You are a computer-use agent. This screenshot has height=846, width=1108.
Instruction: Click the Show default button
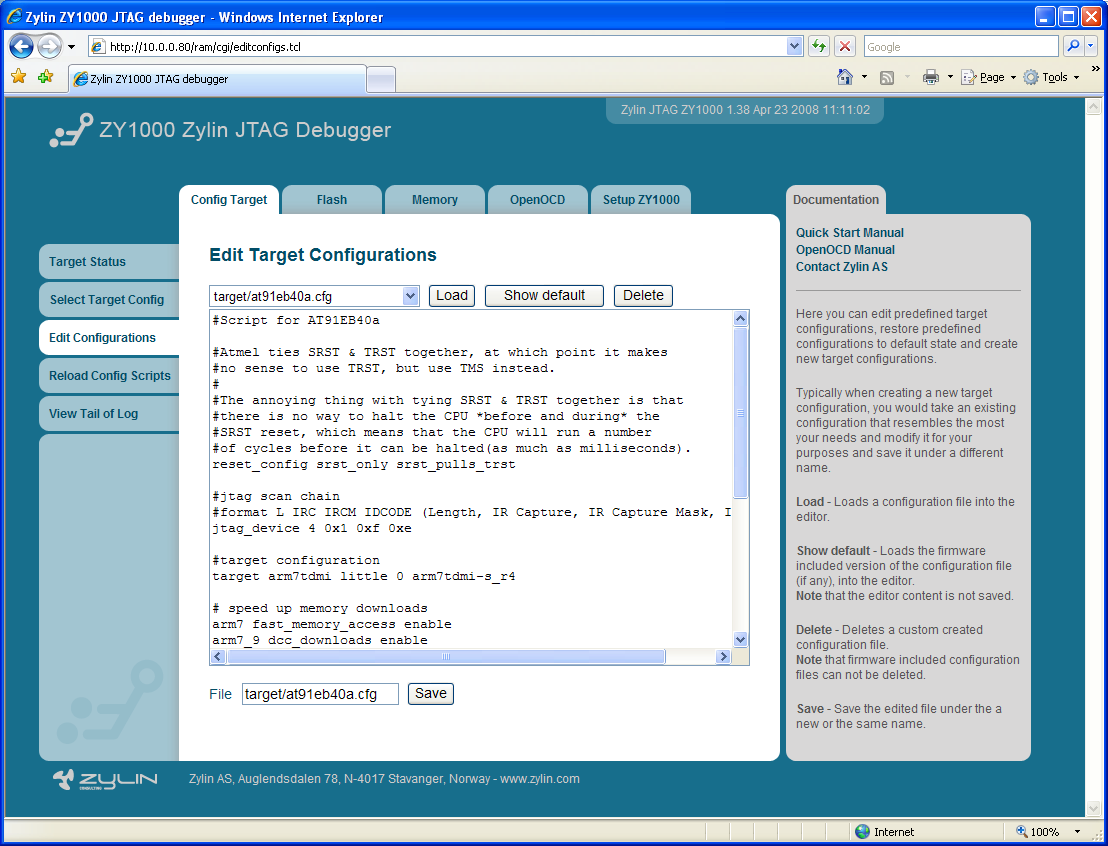coord(544,295)
